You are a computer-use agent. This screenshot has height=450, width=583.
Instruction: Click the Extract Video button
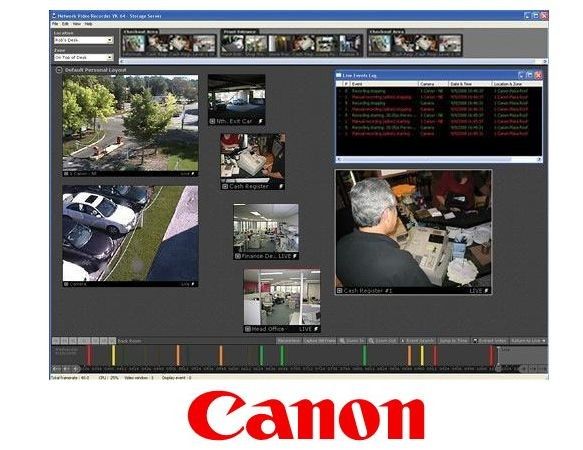(x=489, y=341)
